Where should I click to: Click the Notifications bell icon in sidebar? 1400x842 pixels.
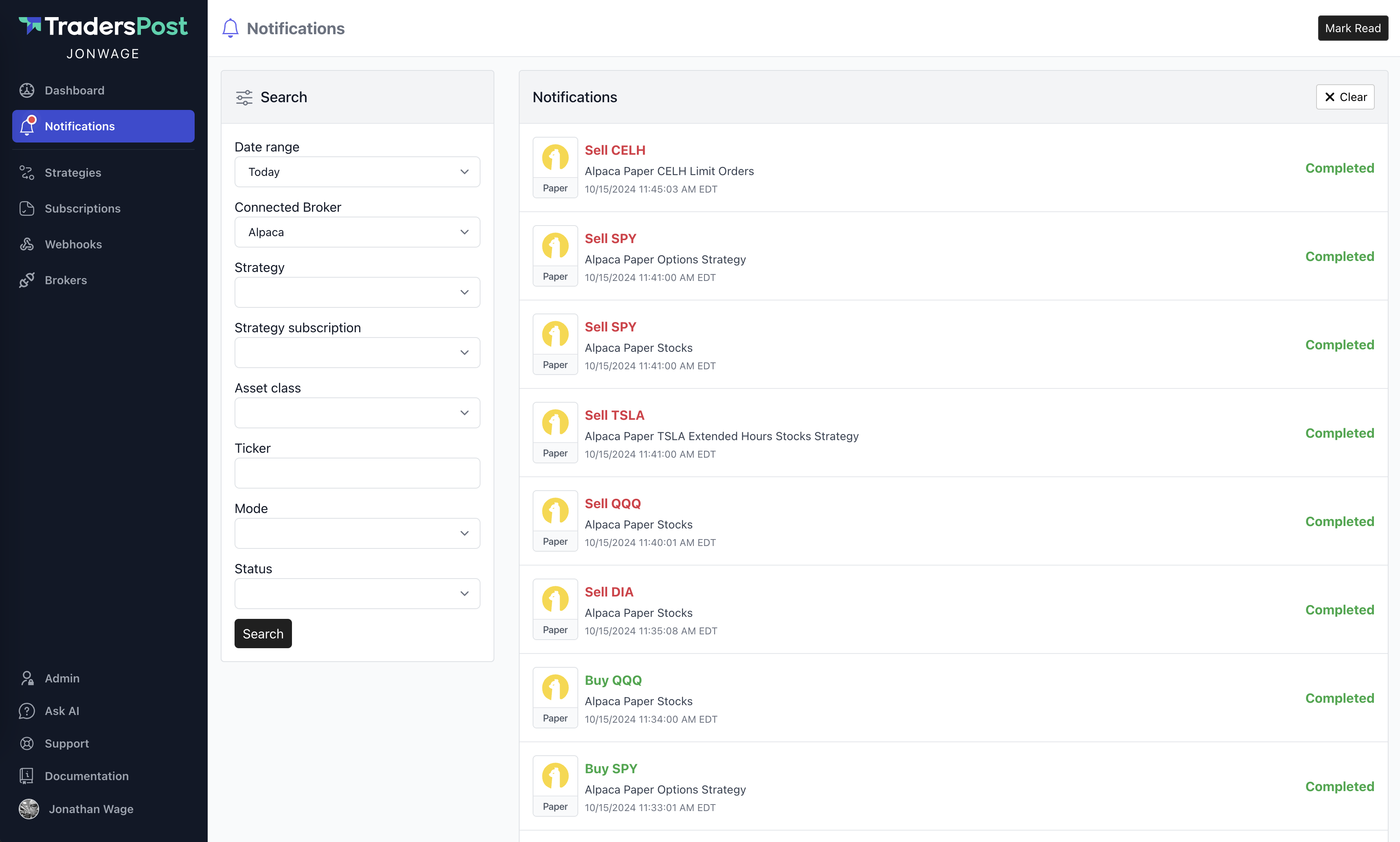[x=27, y=126]
